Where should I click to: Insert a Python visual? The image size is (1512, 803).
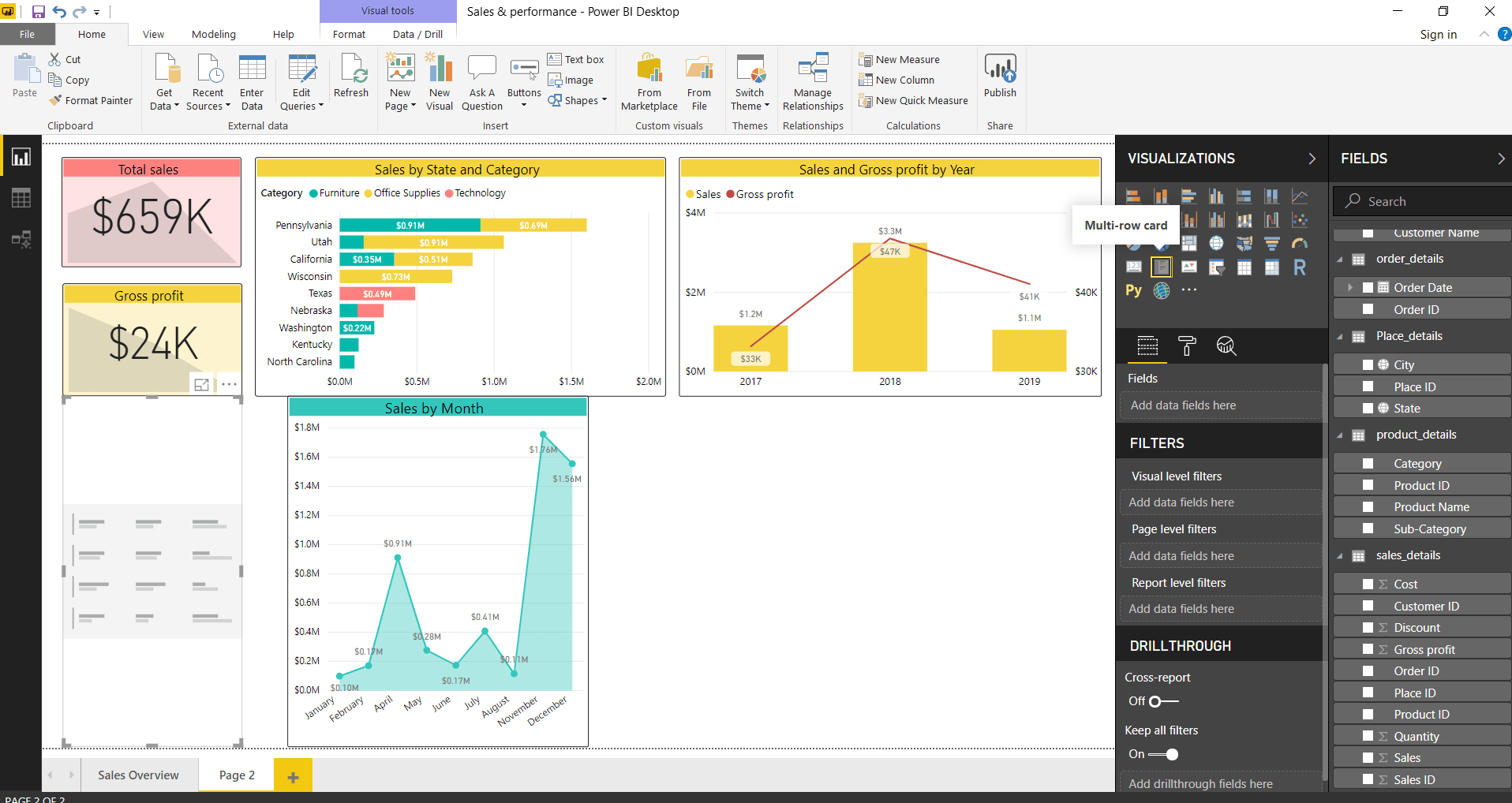point(1134,290)
